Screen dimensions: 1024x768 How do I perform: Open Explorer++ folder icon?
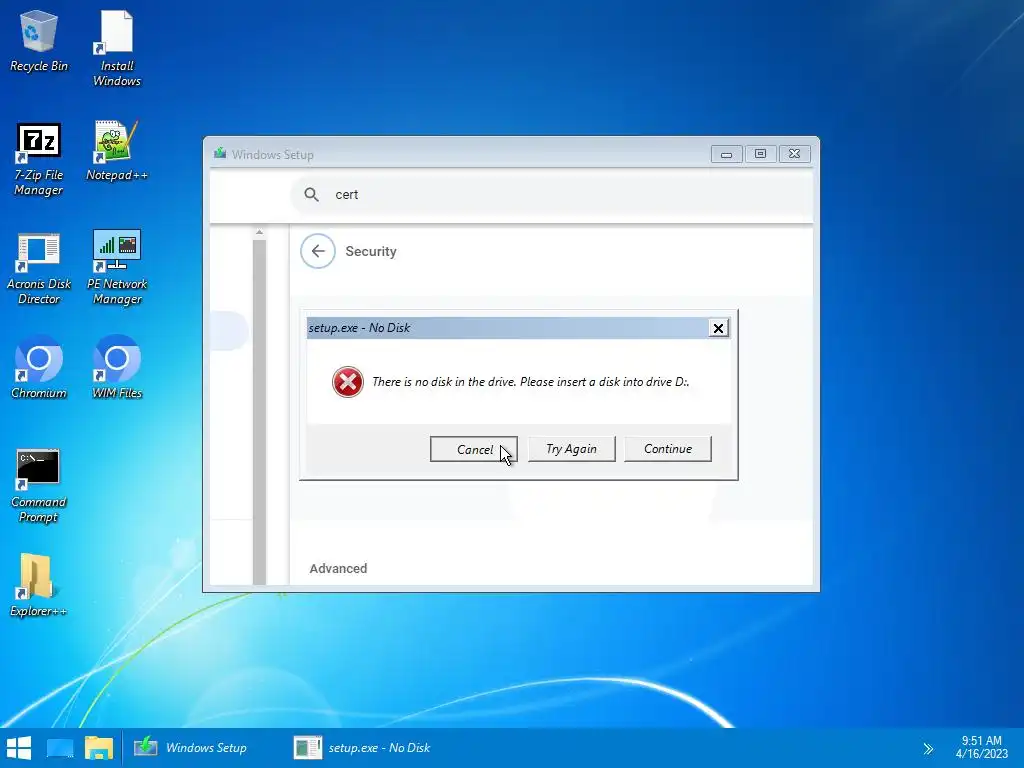pos(39,586)
